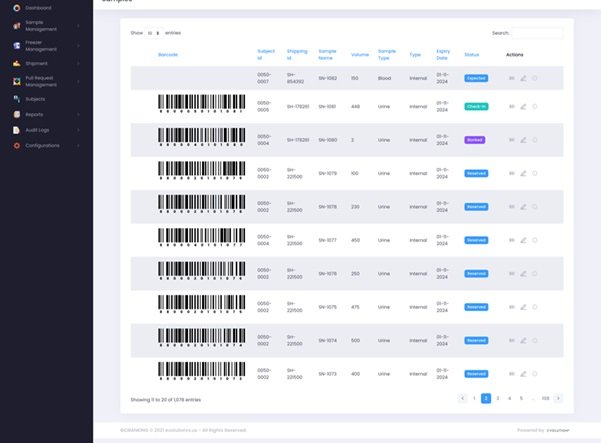
Task: Click the Reports icon in the sidebar
Action: pyautogui.click(x=16, y=114)
